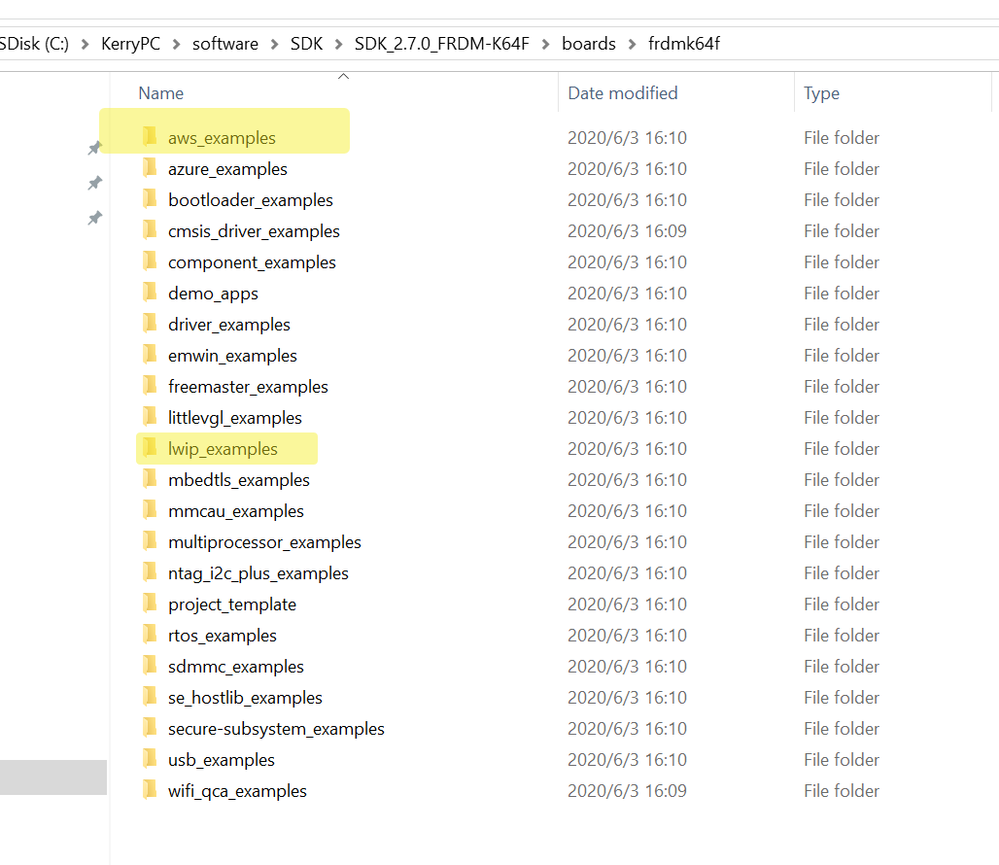Go to the boards breadcrumb
This screenshot has height=865, width=999.
[x=589, y=44]
